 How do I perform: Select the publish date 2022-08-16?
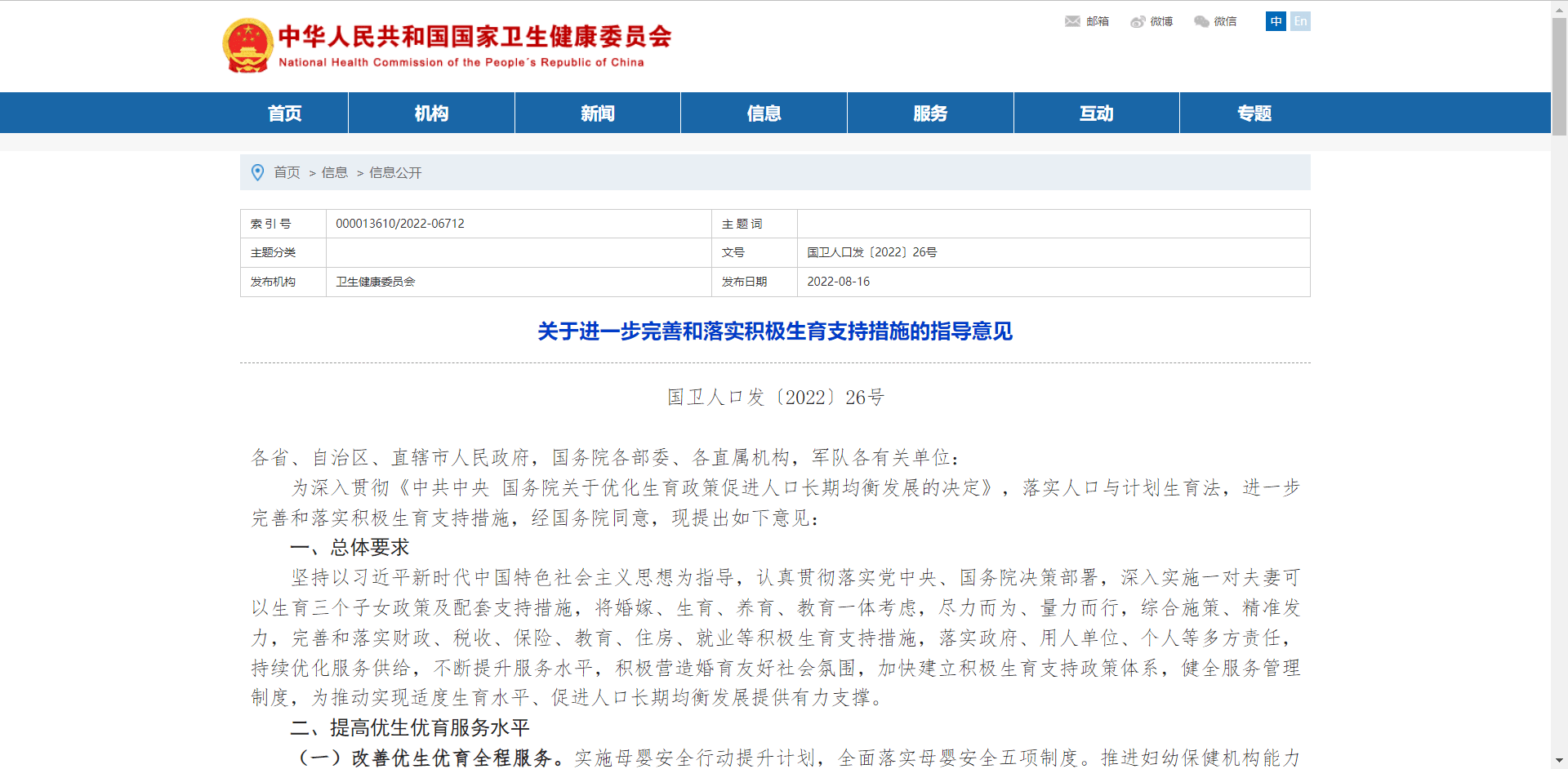tap(839, 282)
